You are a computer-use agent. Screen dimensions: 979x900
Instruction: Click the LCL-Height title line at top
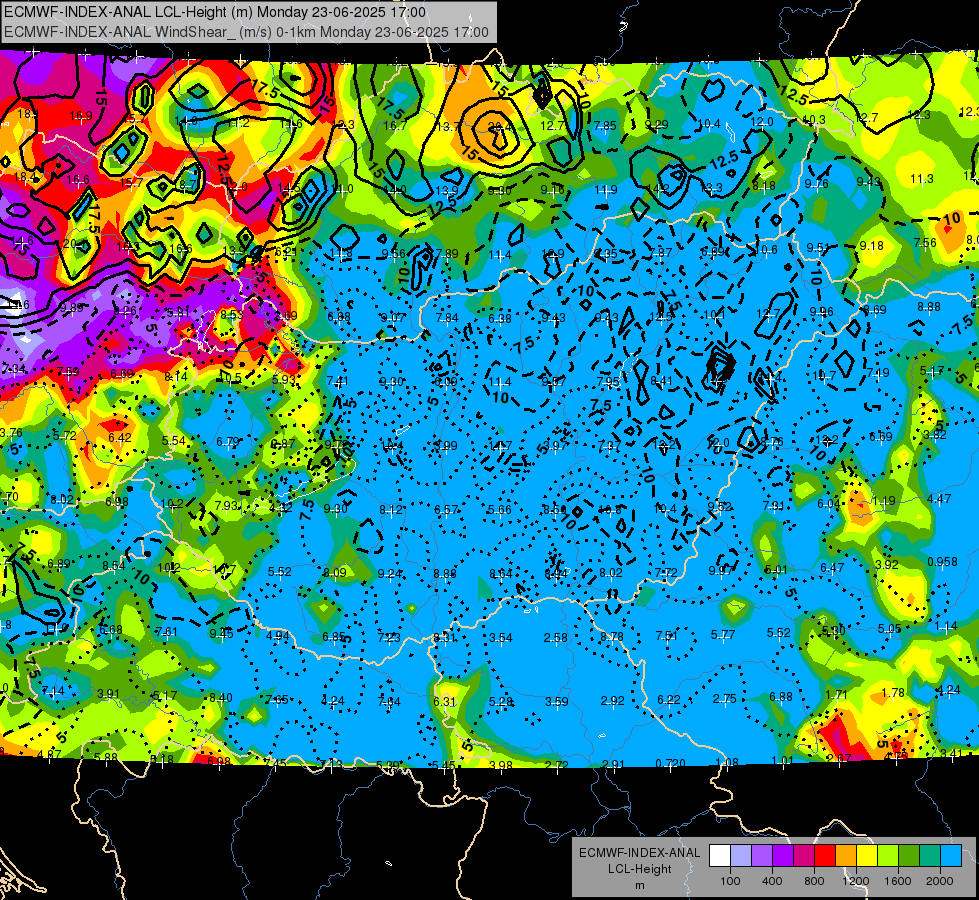pos(215,12)
